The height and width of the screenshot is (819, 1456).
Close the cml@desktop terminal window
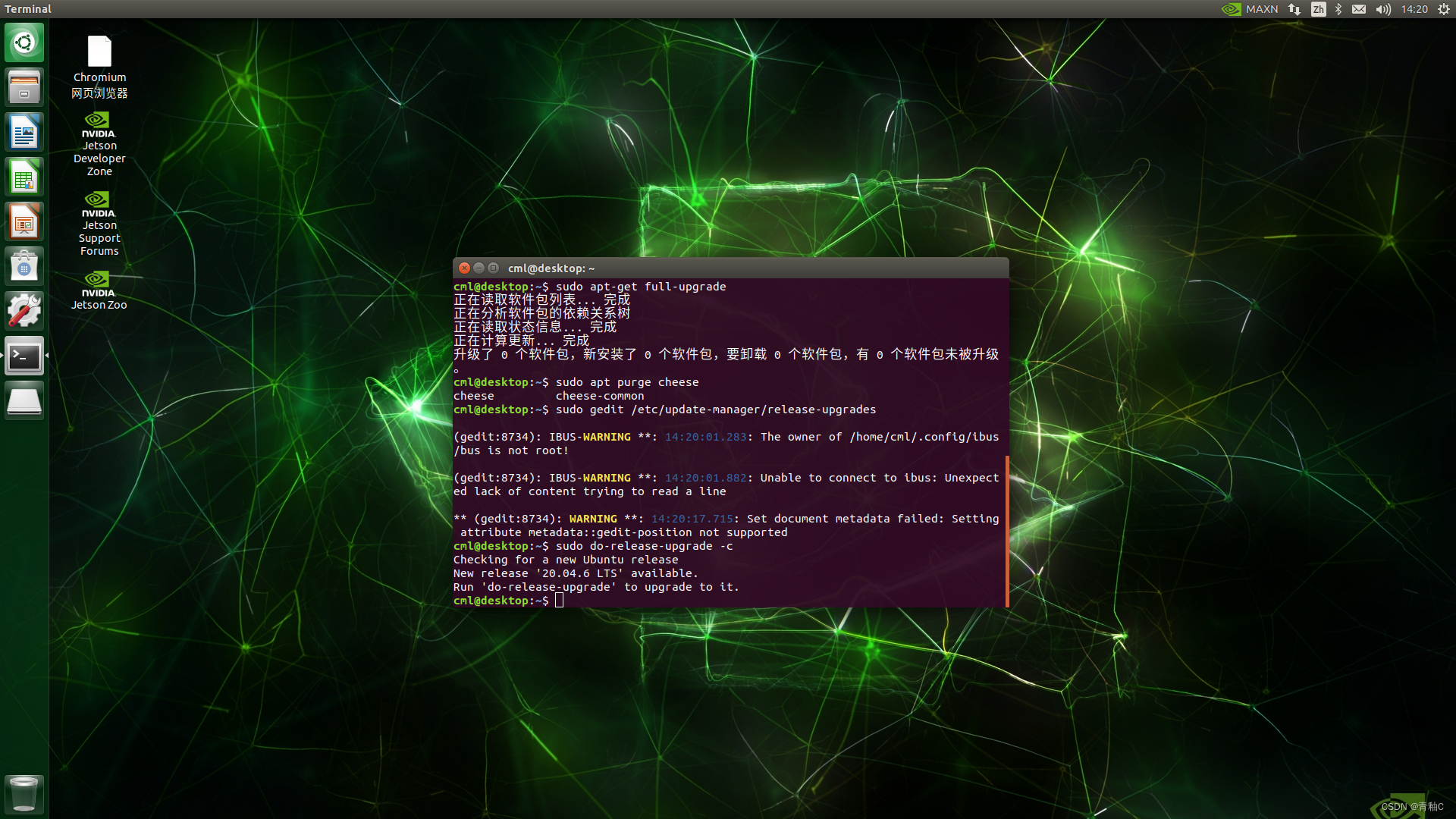(x=465, y=268)
